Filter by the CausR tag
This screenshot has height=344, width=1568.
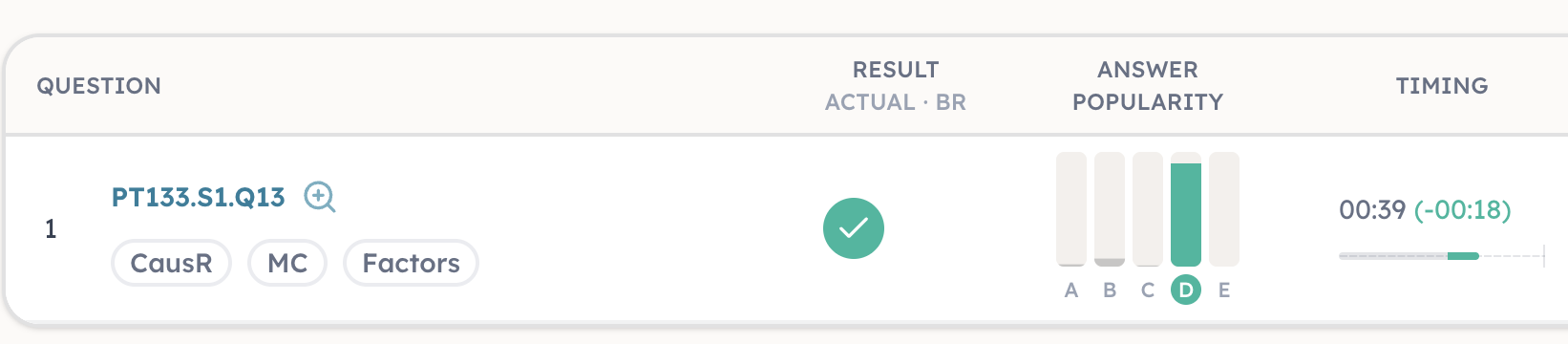[172, 263]
